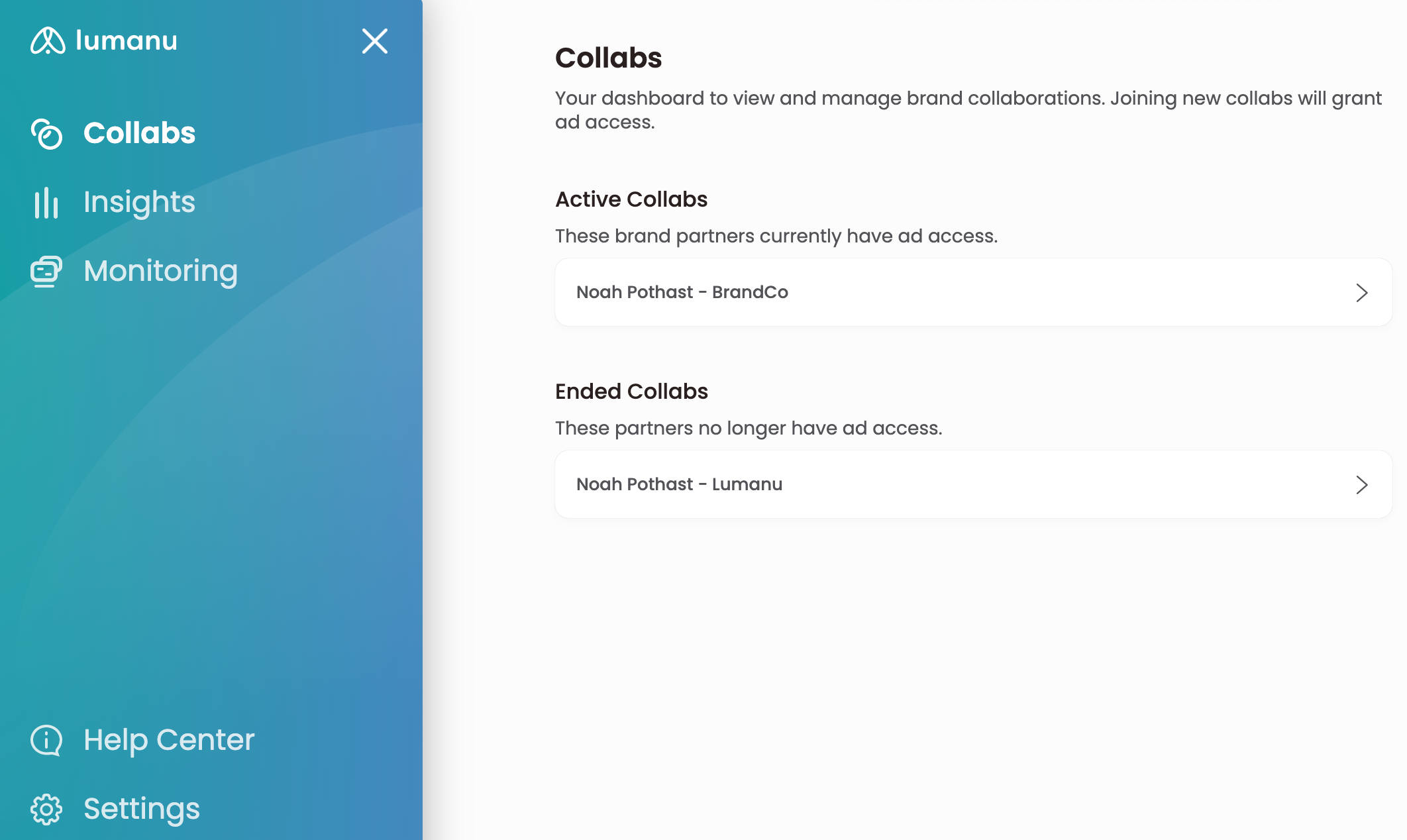Open the Noah Pothast - Lumanu collab text
Viewport: 1407px width, 840px height.
(679, 484)
